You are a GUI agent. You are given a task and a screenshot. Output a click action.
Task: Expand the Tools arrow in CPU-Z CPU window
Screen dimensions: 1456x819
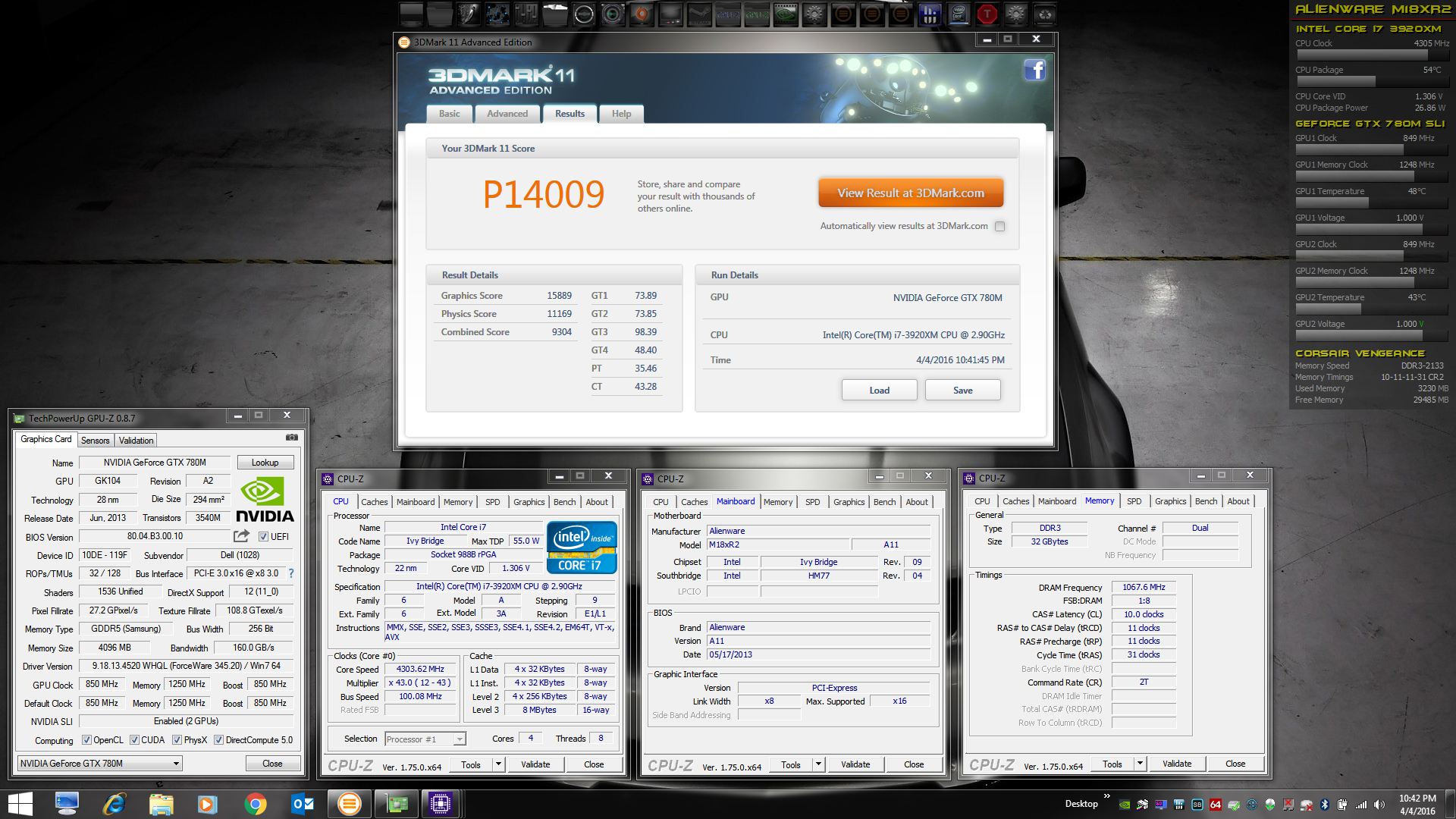coord(498,764)
